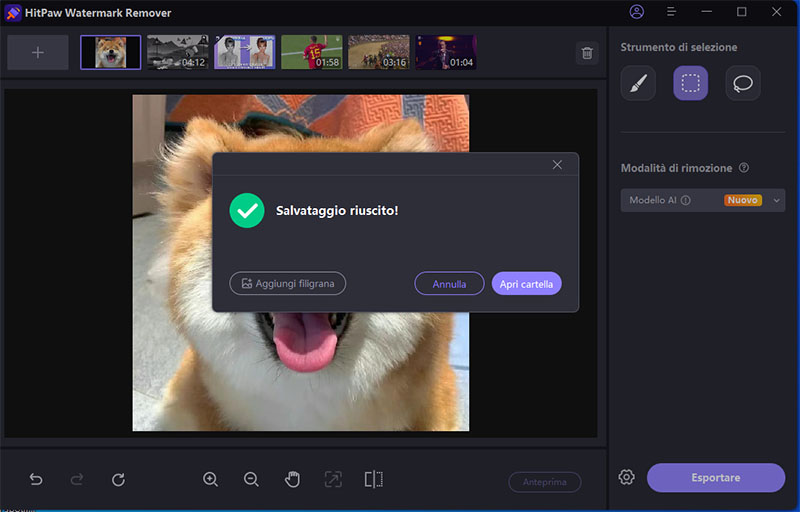Click the Aggiungi filigrana button

(x=288, y=284)
